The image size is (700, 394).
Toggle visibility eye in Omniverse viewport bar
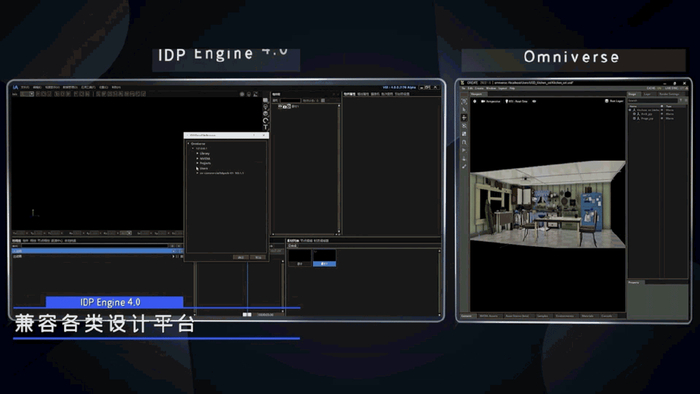click(534, 101)
